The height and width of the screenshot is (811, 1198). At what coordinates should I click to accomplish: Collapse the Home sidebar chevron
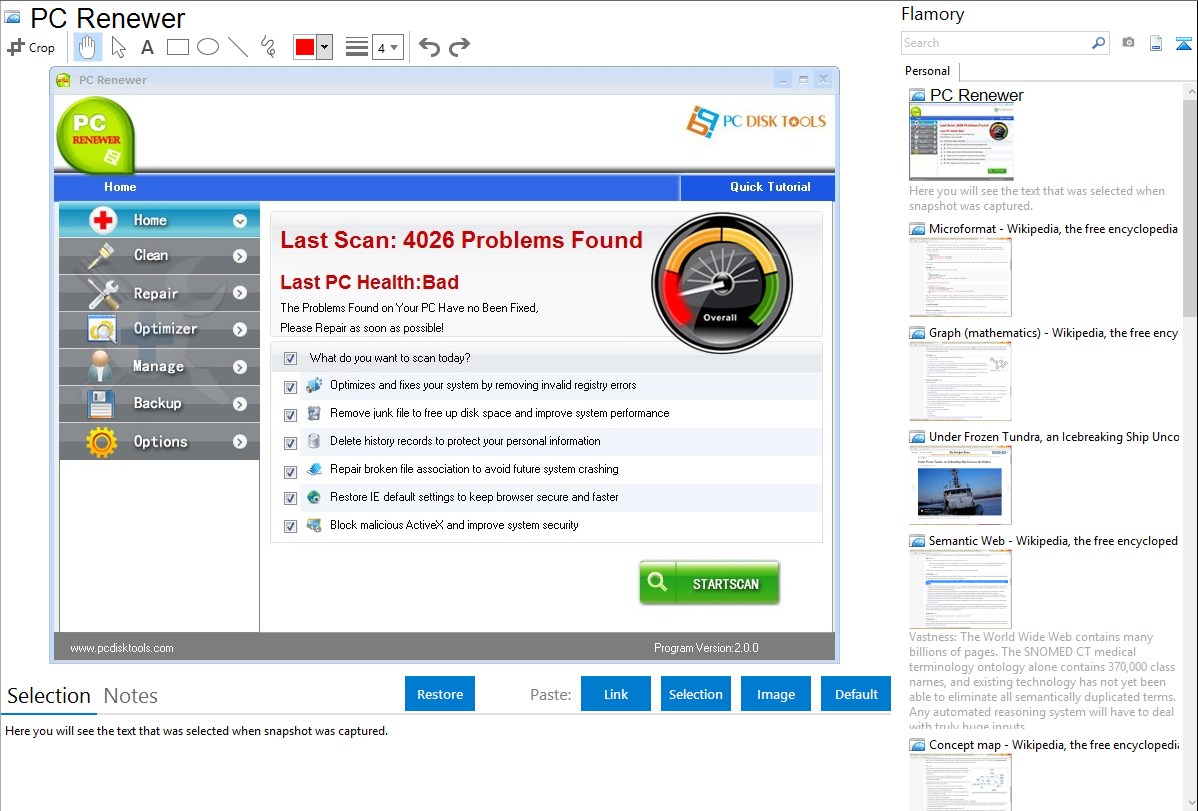(240, 221)
